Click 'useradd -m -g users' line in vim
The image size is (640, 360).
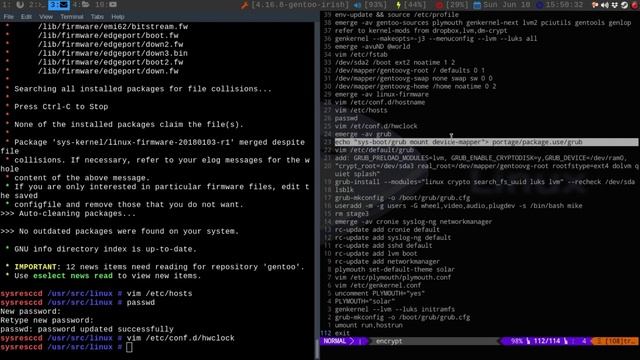click(x=458, y=206)
